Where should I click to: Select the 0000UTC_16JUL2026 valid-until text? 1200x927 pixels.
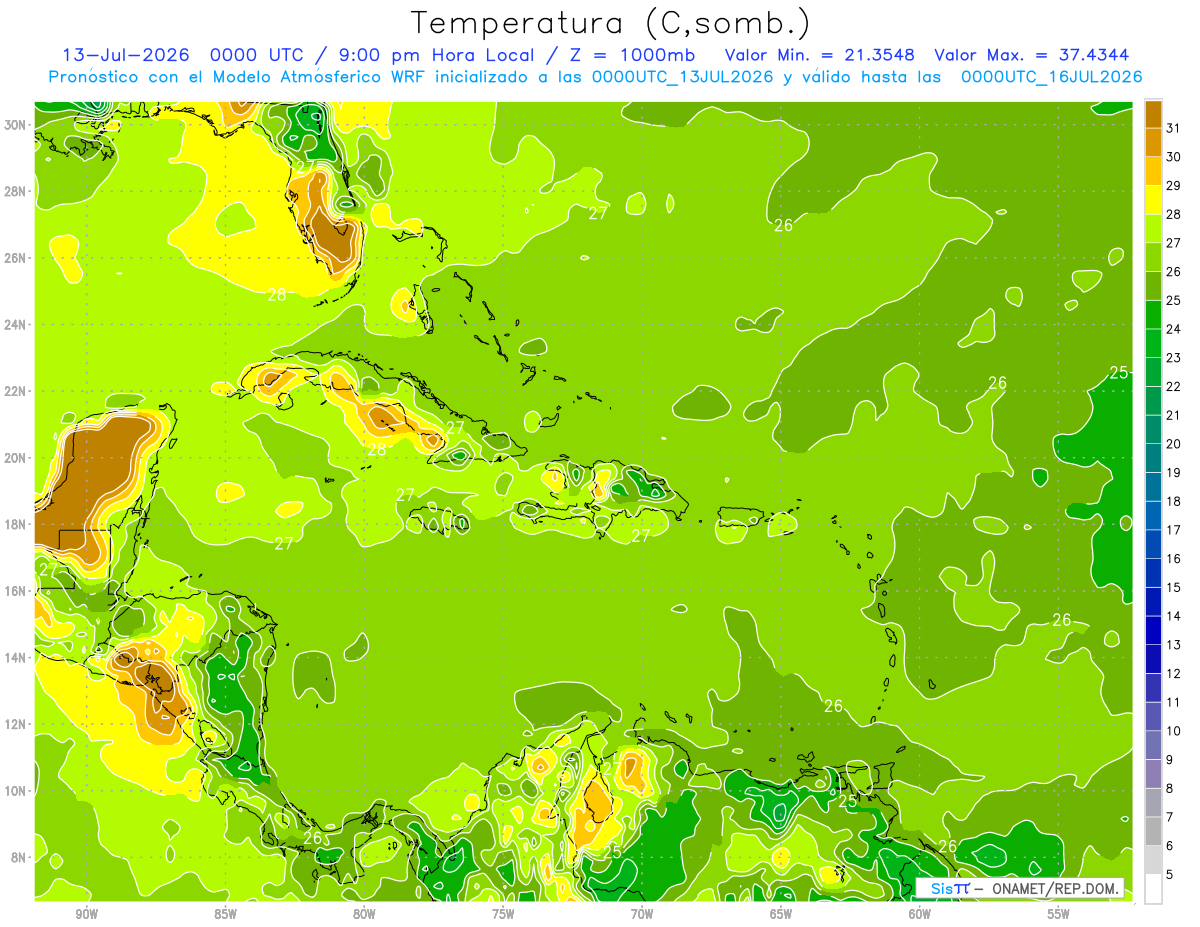point(1050,77)
